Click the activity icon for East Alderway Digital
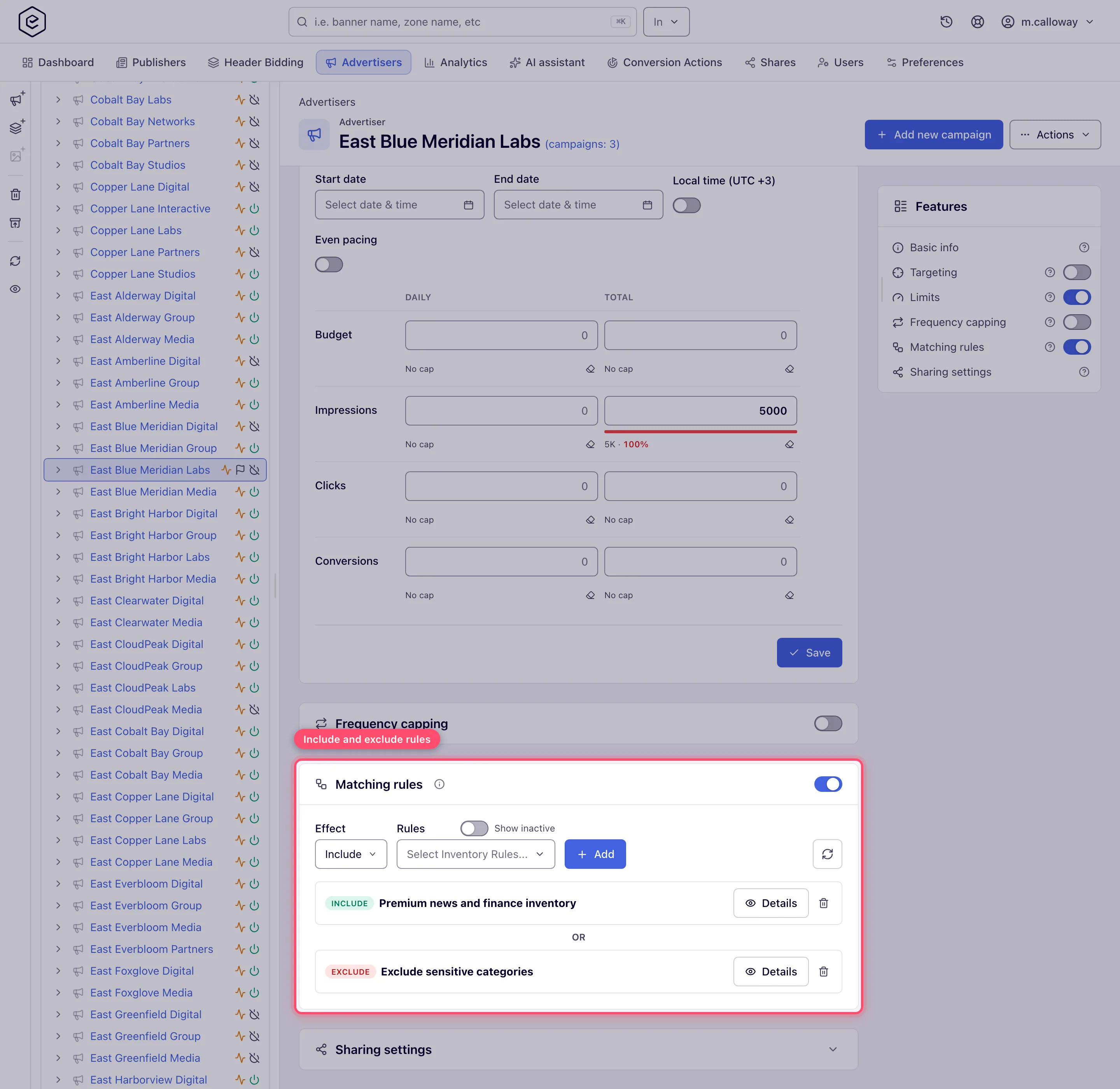1120x1089 pixels. coord(240,296)
